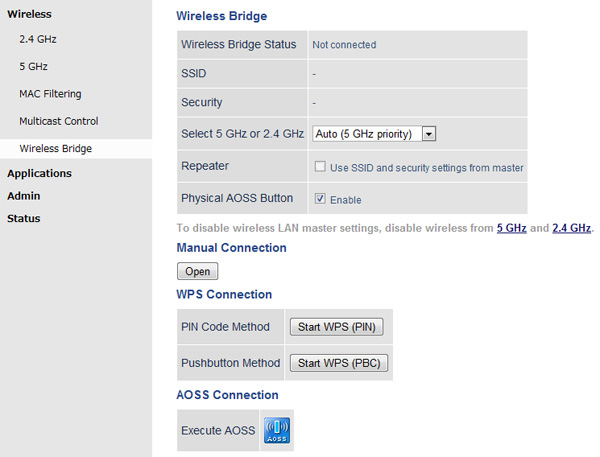Screen dimensions: 600x457
Task: Click the Wireless Bridge Status value Not connected
Action: click(x=344, y=45)
